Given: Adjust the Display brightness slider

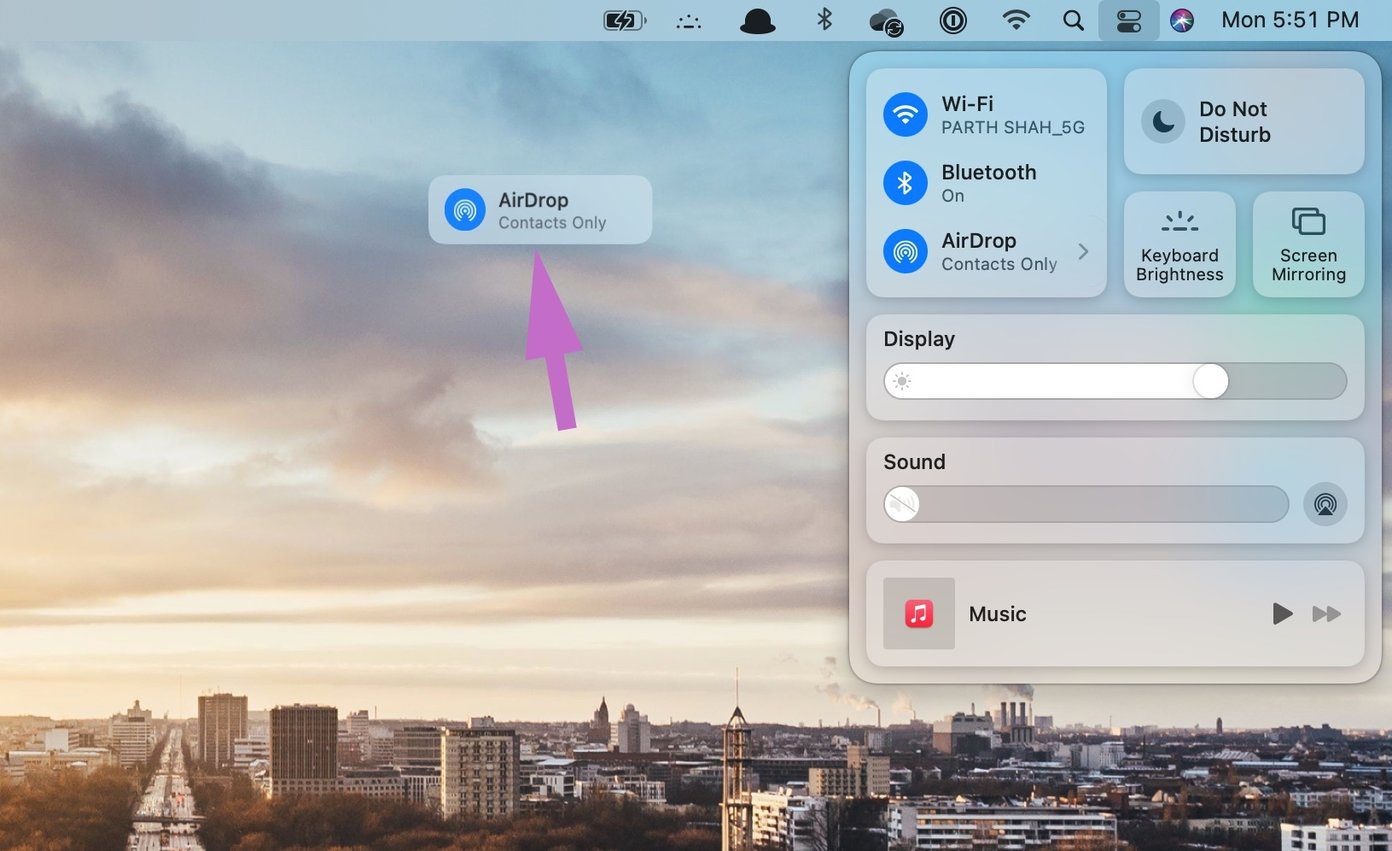Looking at the screenshot, I should coord(1115,381).
